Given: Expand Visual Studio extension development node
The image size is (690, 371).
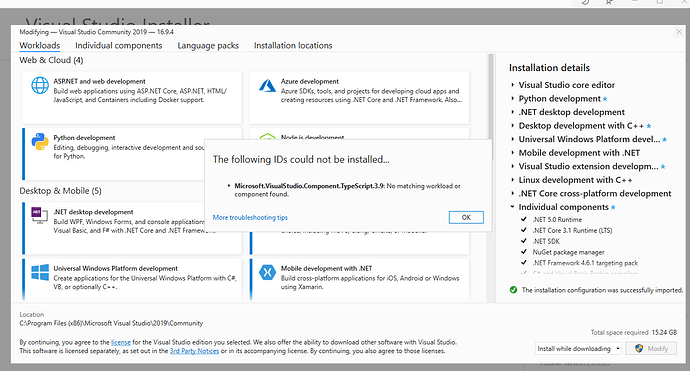Looking at the screenshot, I should [x=513, y=166].
